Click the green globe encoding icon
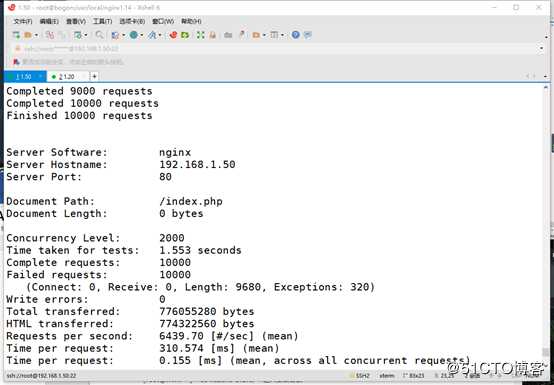This screenshot has width=554, height=385. click(134, 35)
